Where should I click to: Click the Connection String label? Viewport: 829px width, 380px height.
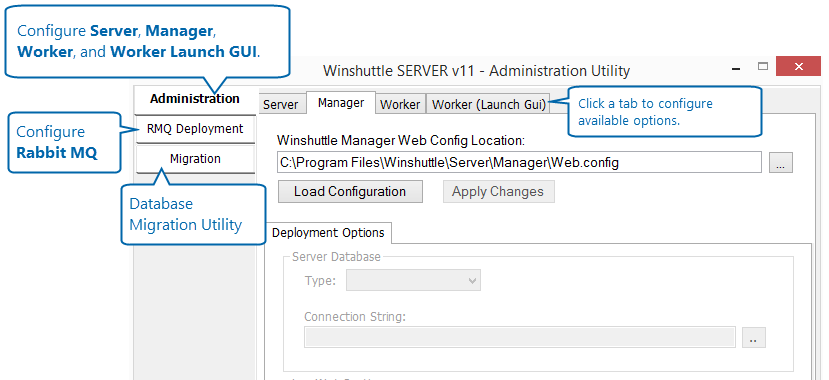pos(355,317)
